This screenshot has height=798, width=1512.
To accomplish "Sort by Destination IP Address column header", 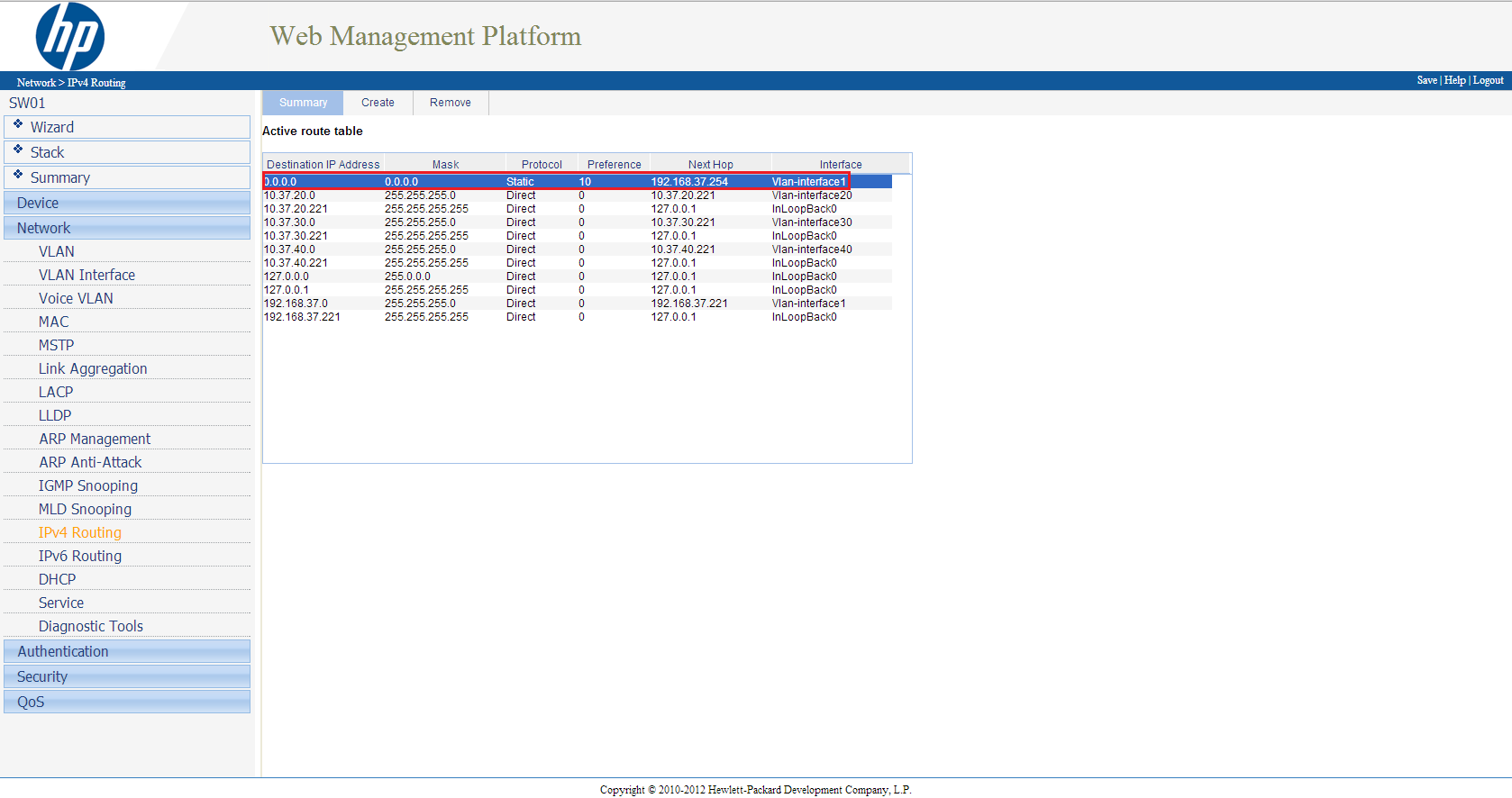I will click(x=323, y=165).
